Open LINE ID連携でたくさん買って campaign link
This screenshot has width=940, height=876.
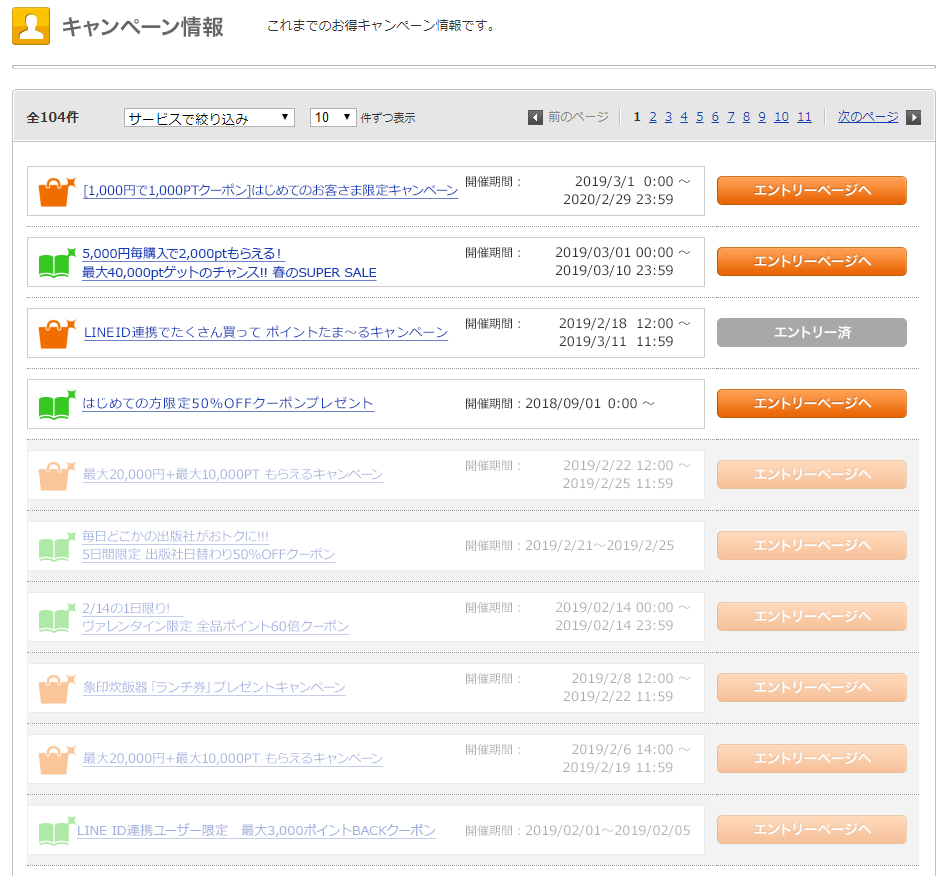[266, 333]
